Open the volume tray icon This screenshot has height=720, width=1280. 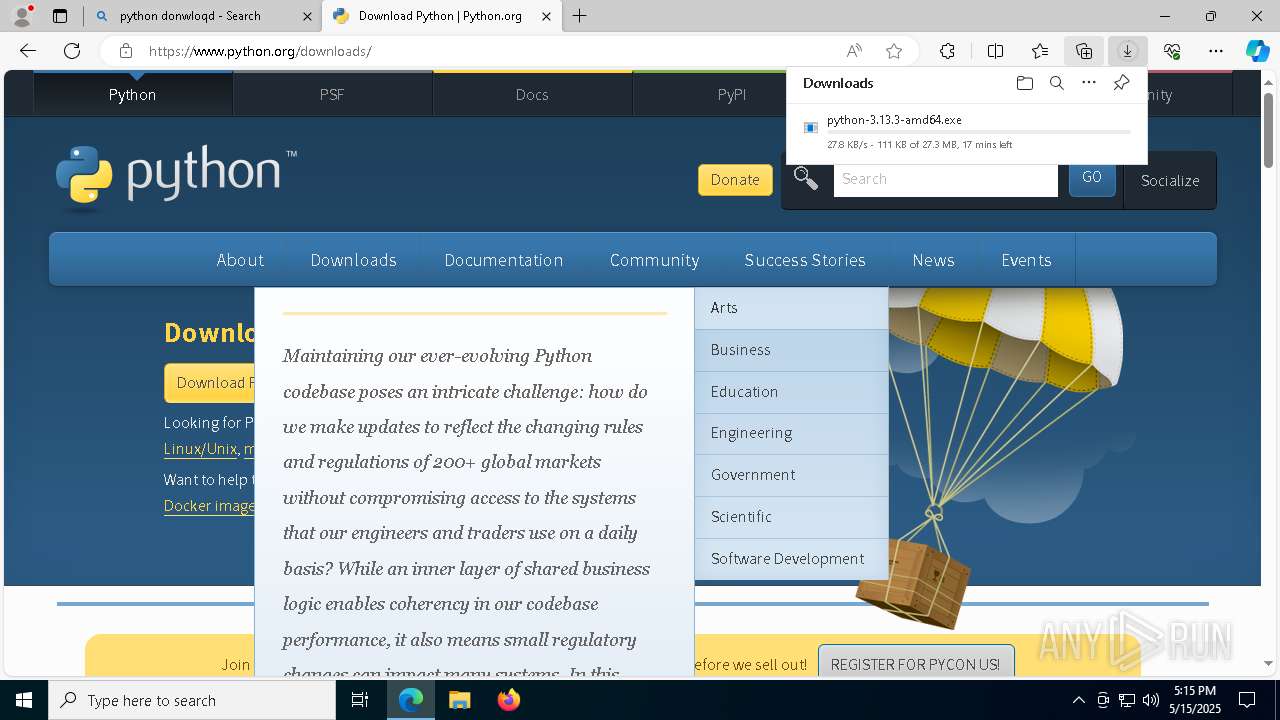tap(1151, 700)
